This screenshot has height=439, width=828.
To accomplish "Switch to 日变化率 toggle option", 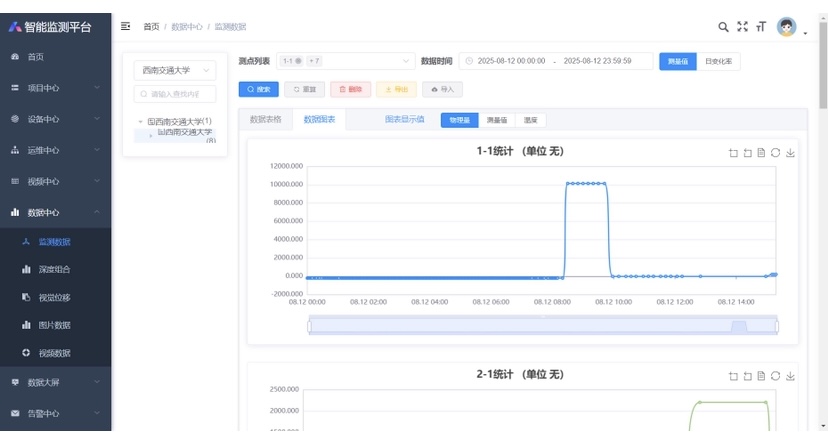I will 718,61.
